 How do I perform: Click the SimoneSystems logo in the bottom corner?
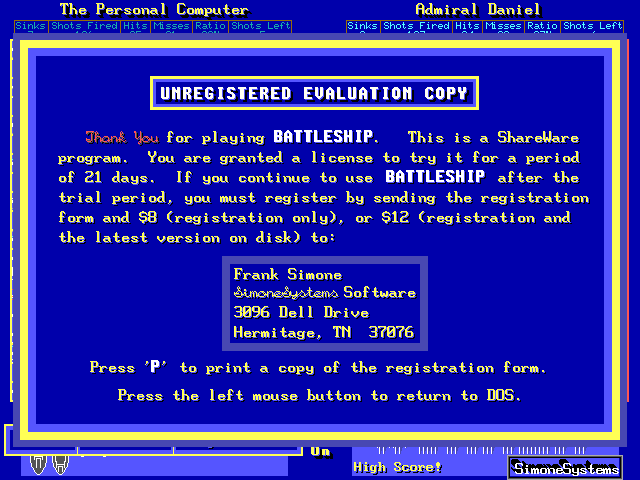coord(566,468)
